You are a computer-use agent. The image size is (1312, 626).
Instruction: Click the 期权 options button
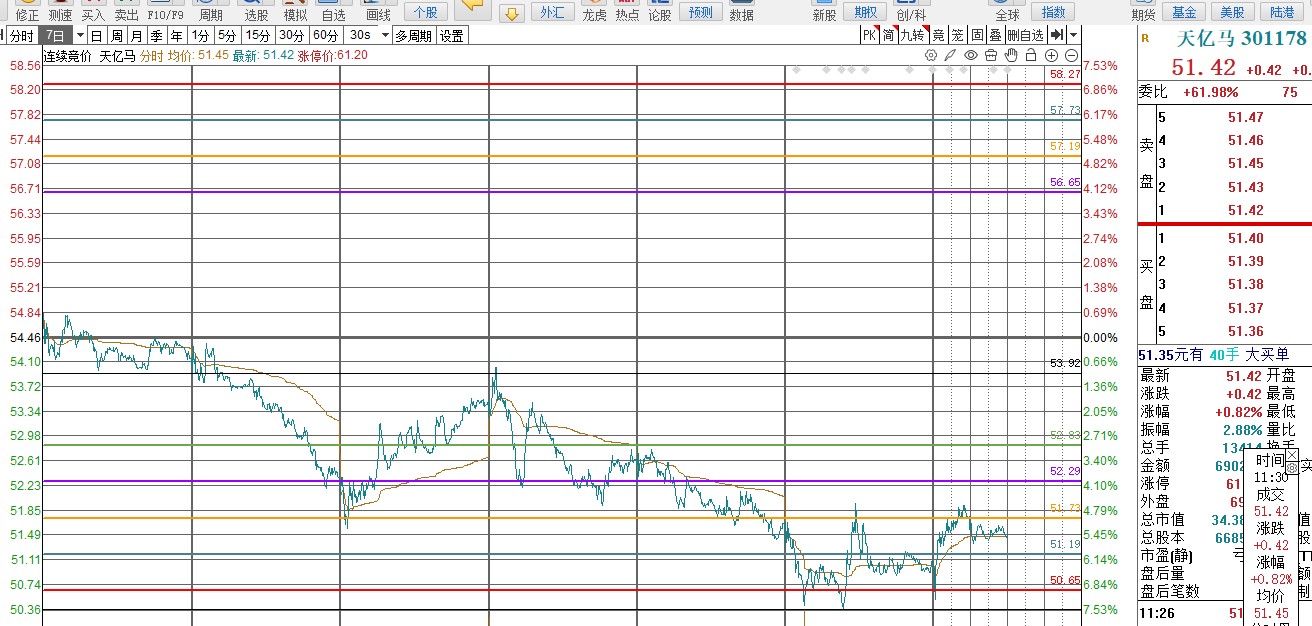[x=864, y=12]
